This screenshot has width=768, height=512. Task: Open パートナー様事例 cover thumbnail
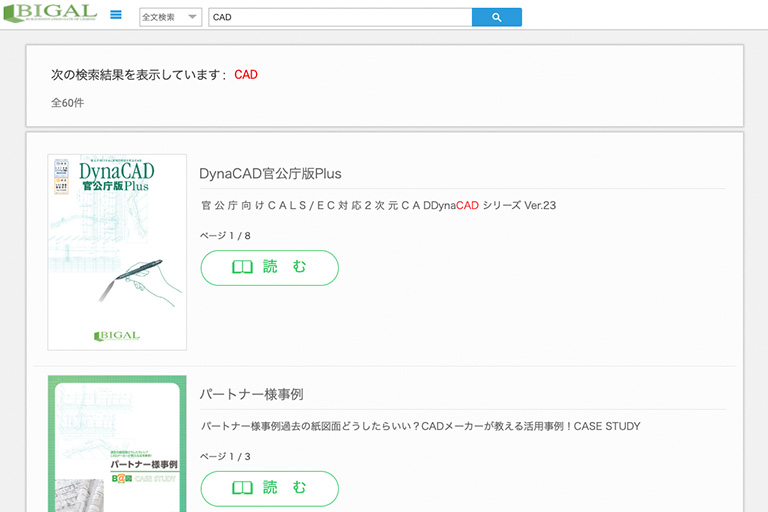tap(117, 444)
